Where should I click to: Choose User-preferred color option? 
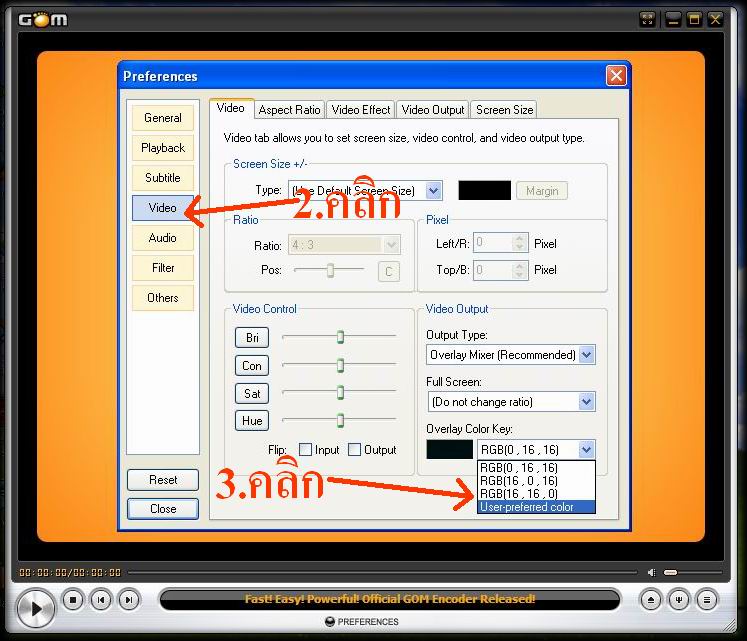536,507
